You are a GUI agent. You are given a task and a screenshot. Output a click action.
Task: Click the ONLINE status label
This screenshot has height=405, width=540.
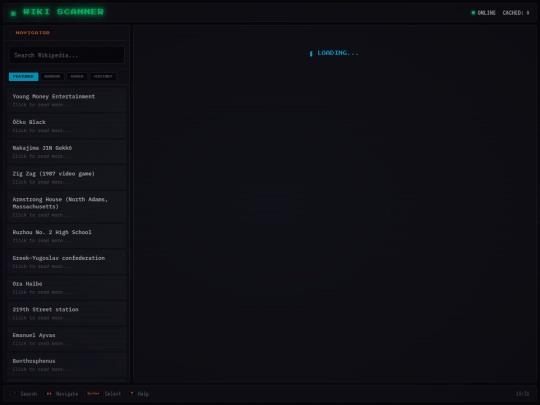click(x=487, y=13)
